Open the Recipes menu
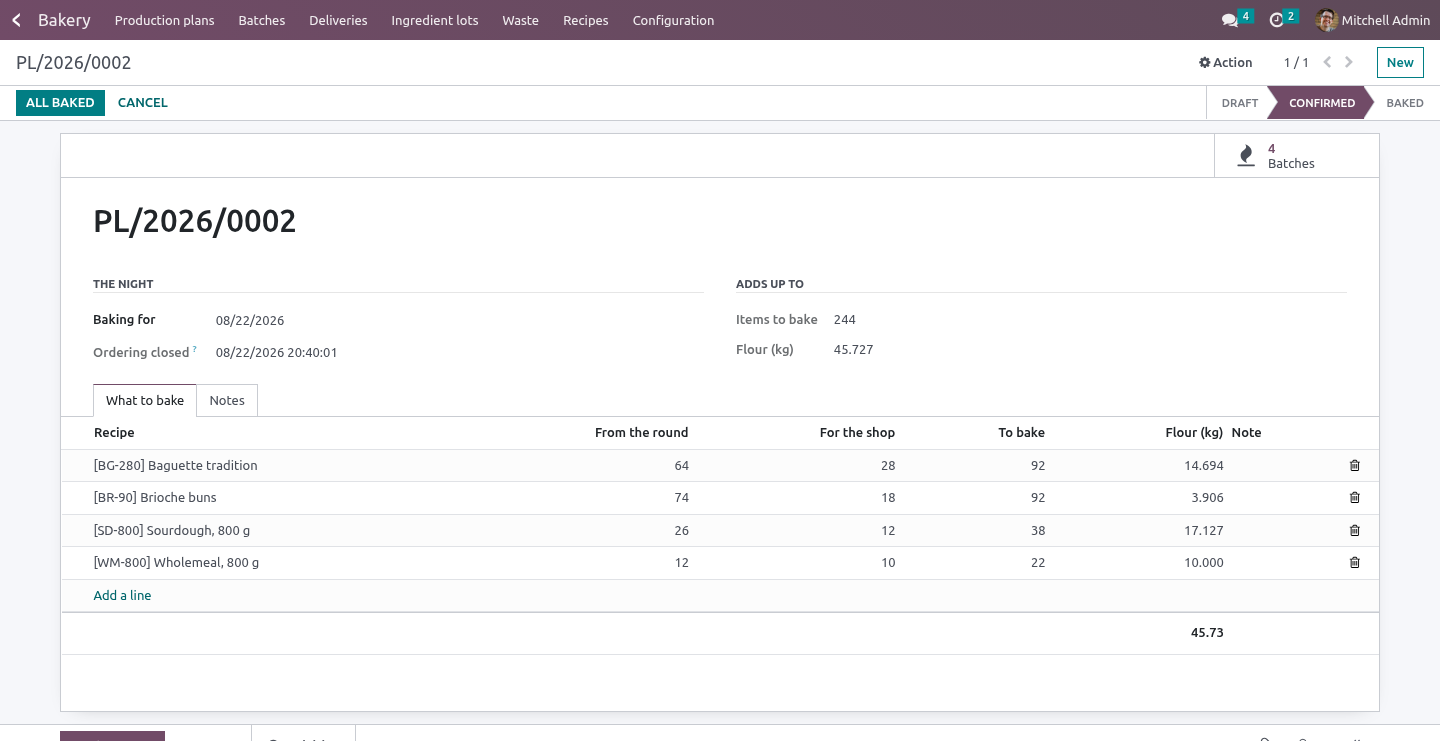 coord(586,20)
